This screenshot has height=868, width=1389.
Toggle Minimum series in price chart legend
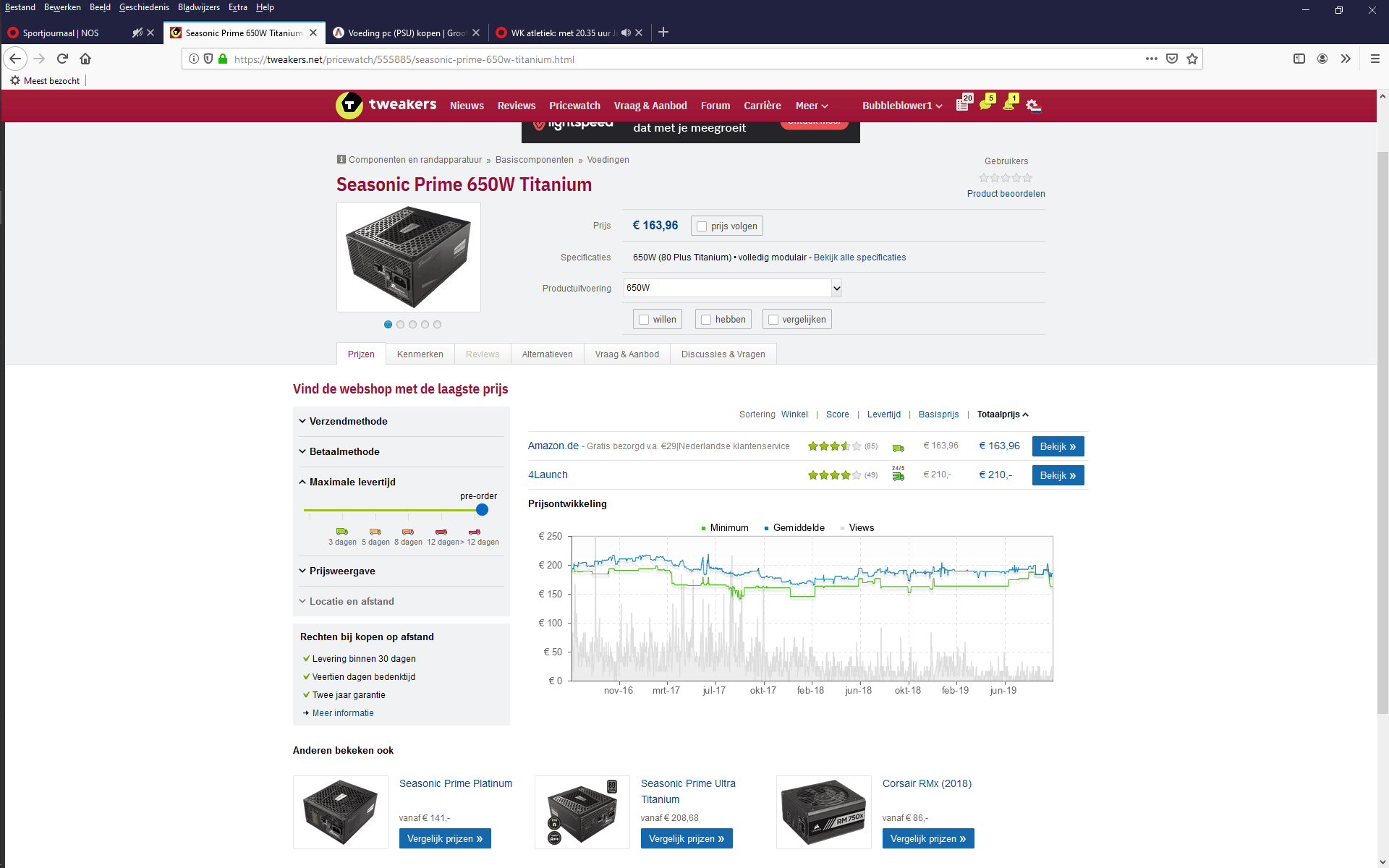coord(724,528)
